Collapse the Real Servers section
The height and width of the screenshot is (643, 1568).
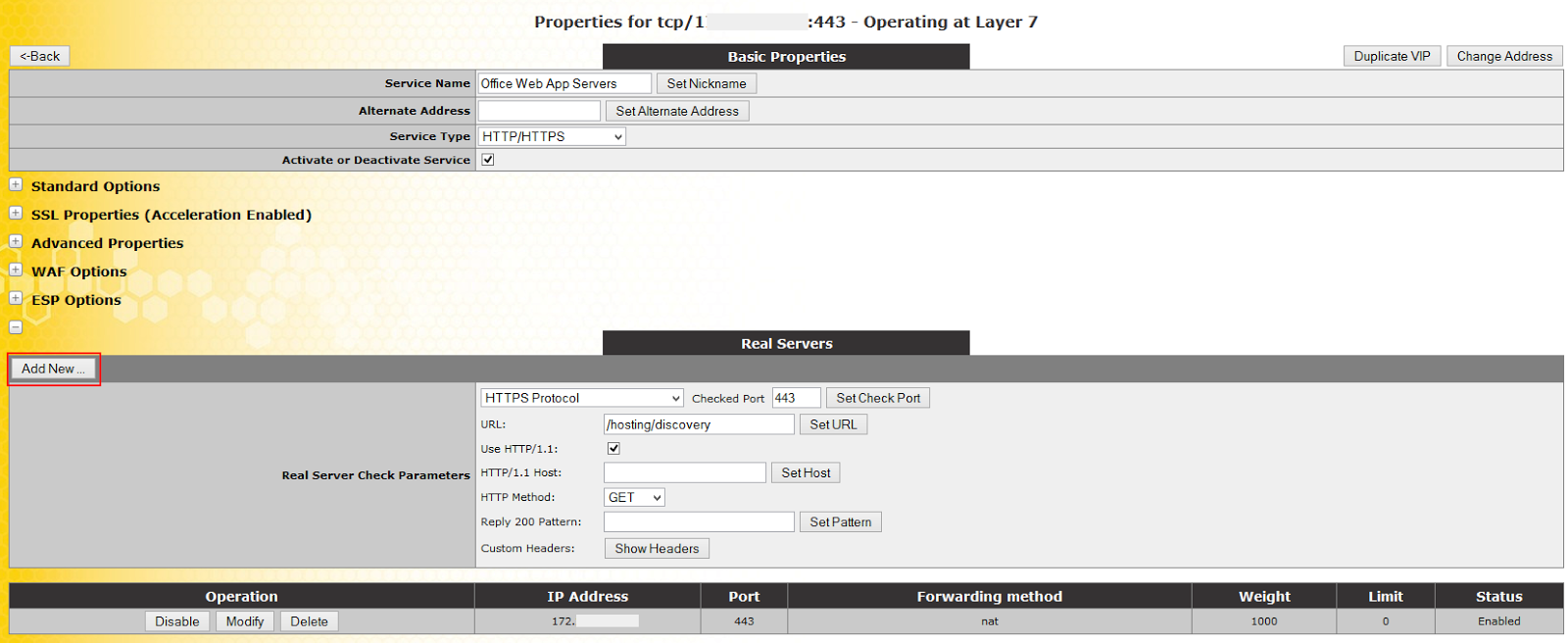(x=16, y=327)
